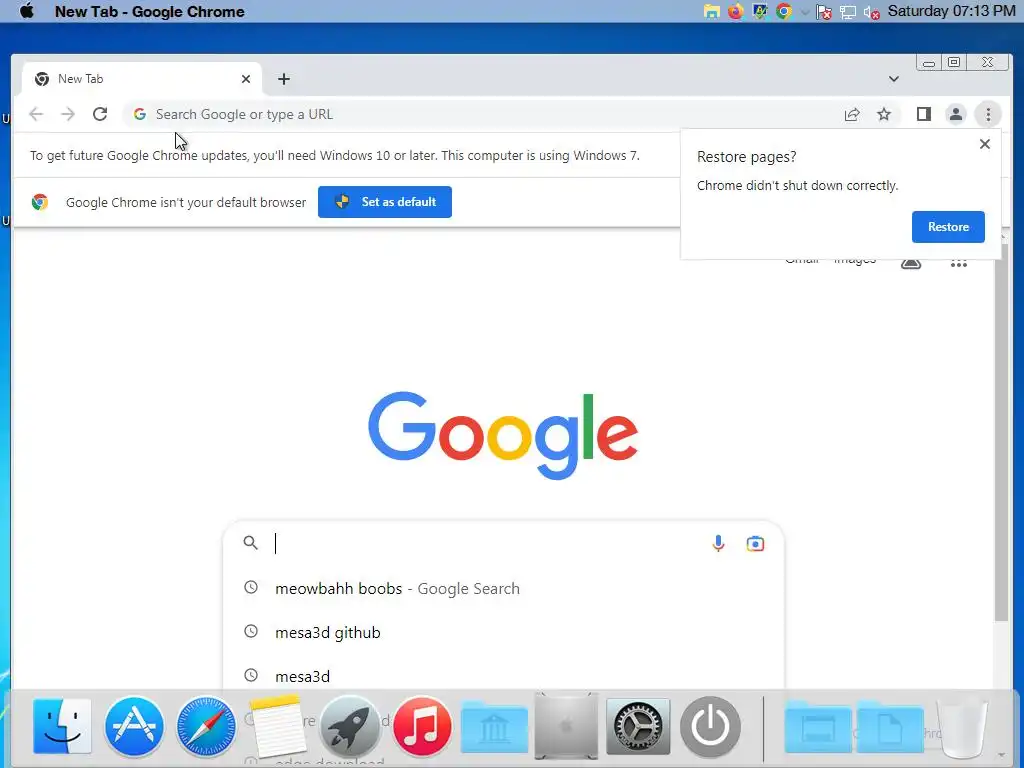The image size is (1024, 768).
Task: Open the Apple menu in the top bar
Action: 26,11
